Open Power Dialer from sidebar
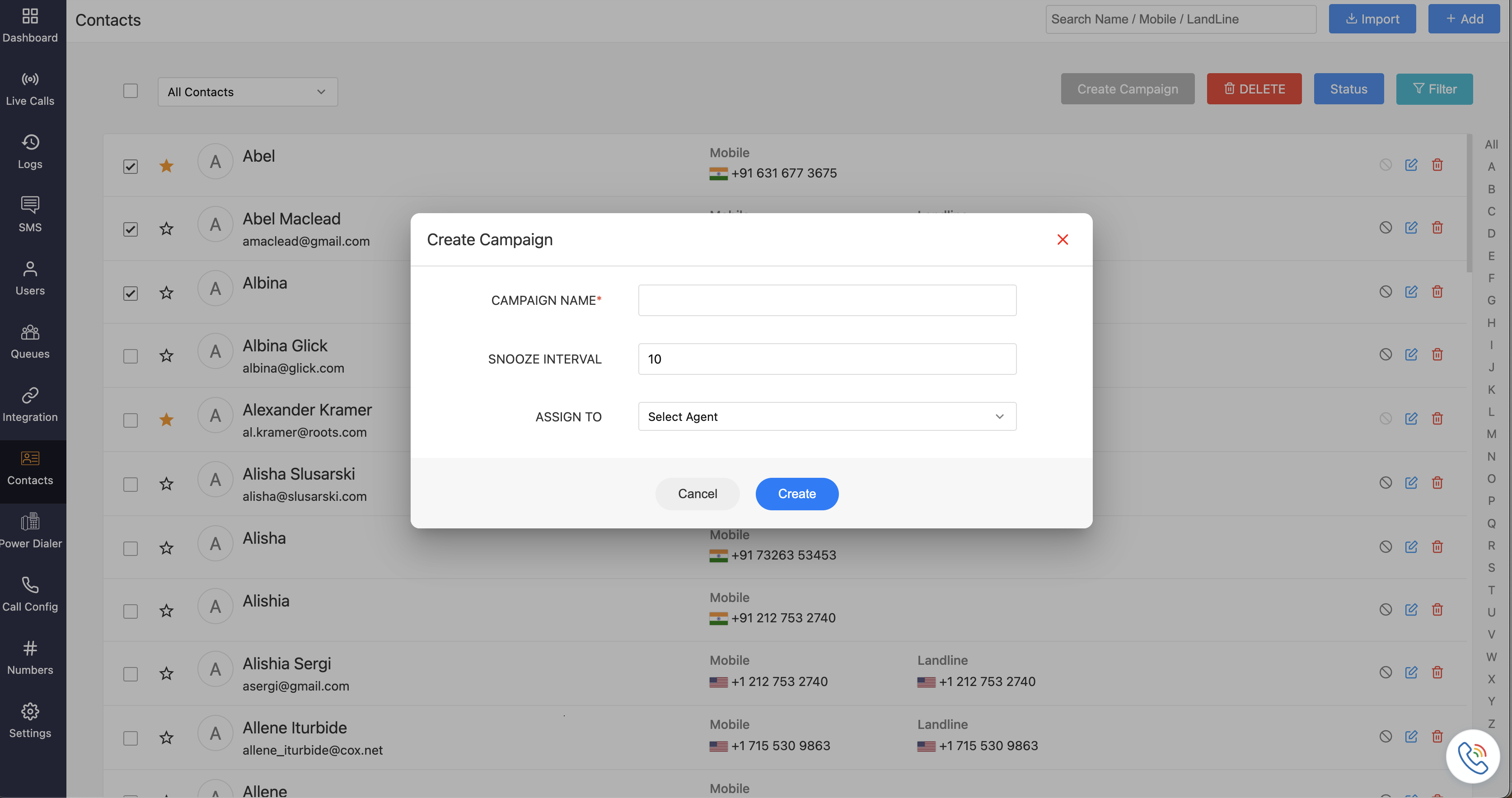This screenshot has height=798, width=1512. (x=30, y=531)
